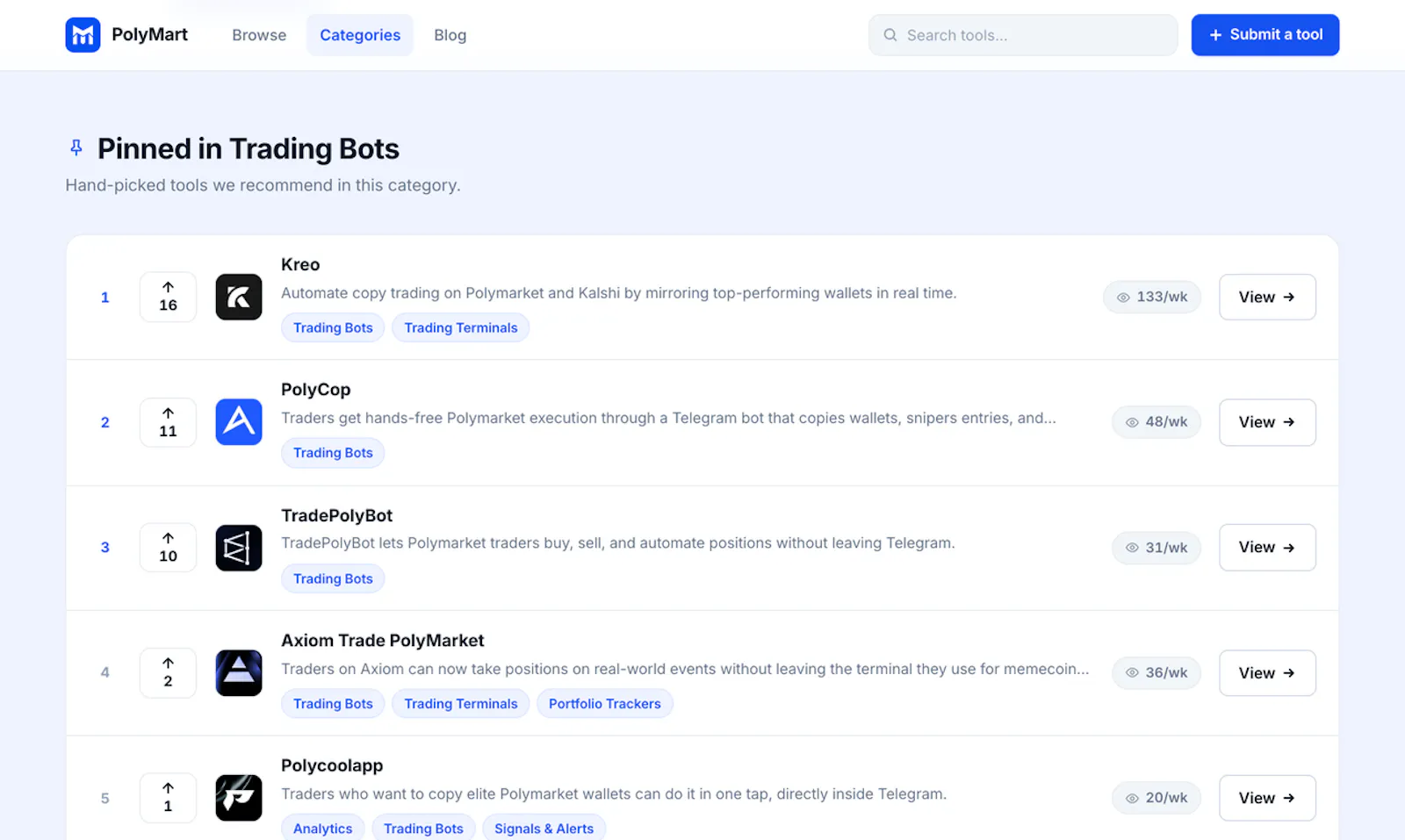Go to the Browse page
Image resolution: width=1405 pixels, height=840 pixels.
pyautogui.click(x=259, y=35)
